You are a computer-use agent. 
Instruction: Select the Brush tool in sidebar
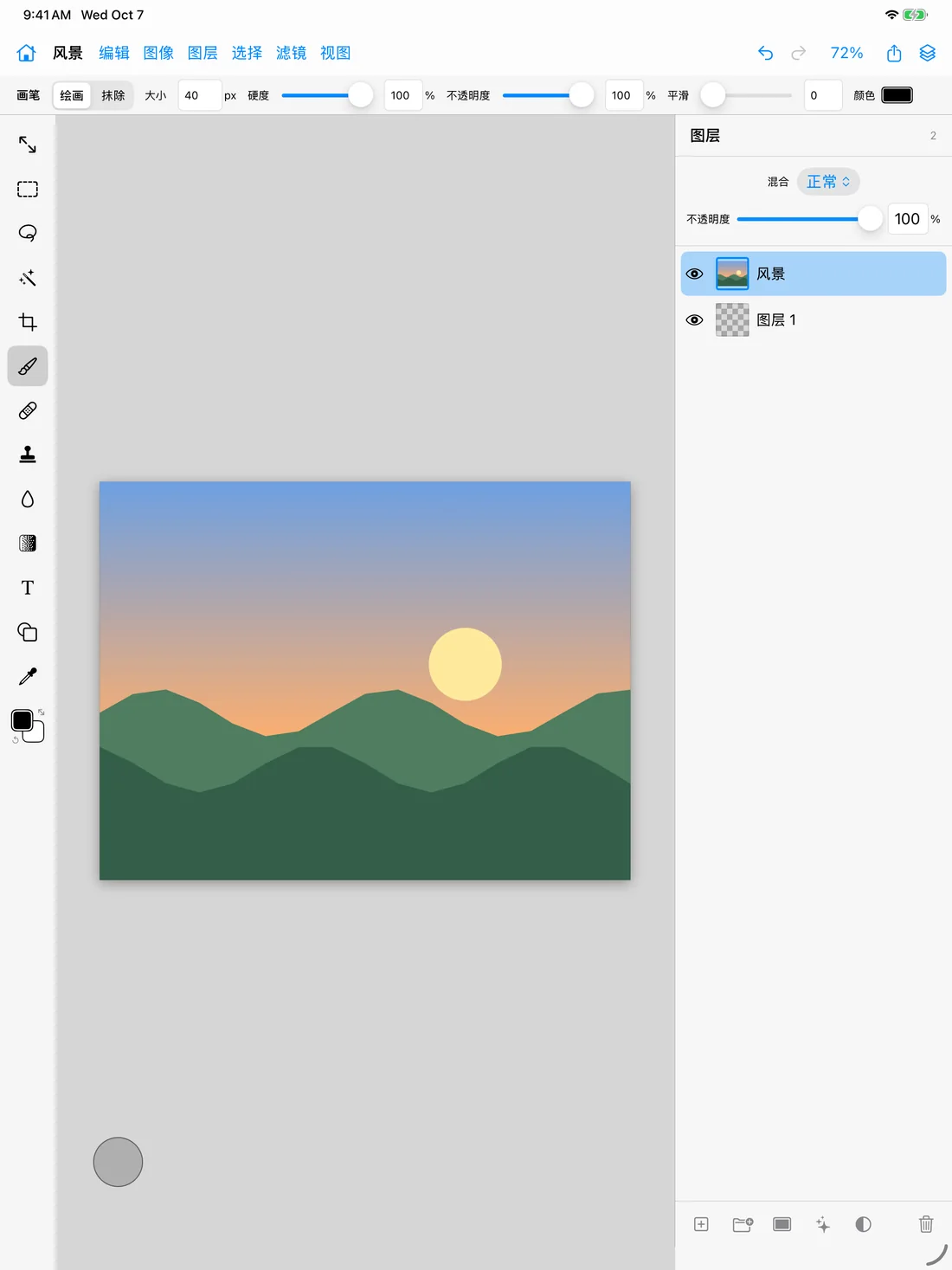click(28, 366)
